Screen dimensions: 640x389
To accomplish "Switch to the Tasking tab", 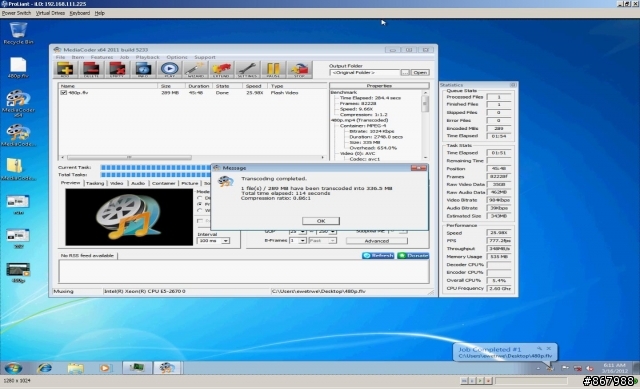I will (x=95, y=183).
